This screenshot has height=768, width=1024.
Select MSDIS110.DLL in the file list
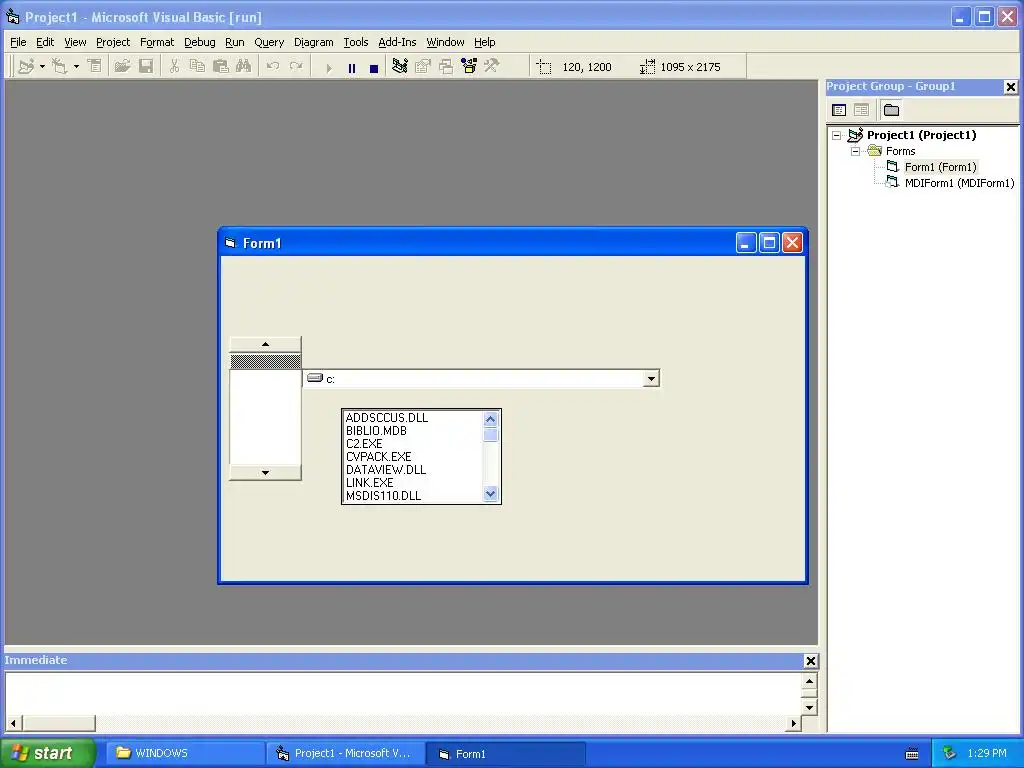point(383,496)
